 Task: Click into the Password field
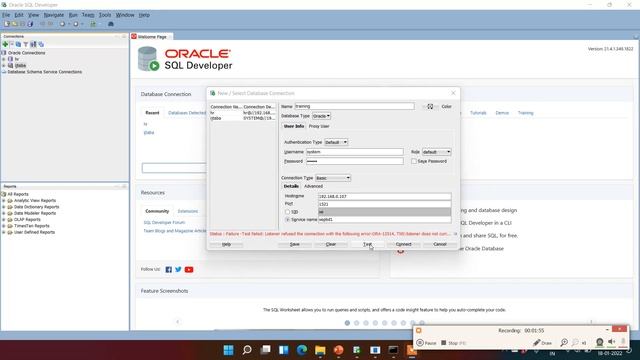tap(355, 161)
